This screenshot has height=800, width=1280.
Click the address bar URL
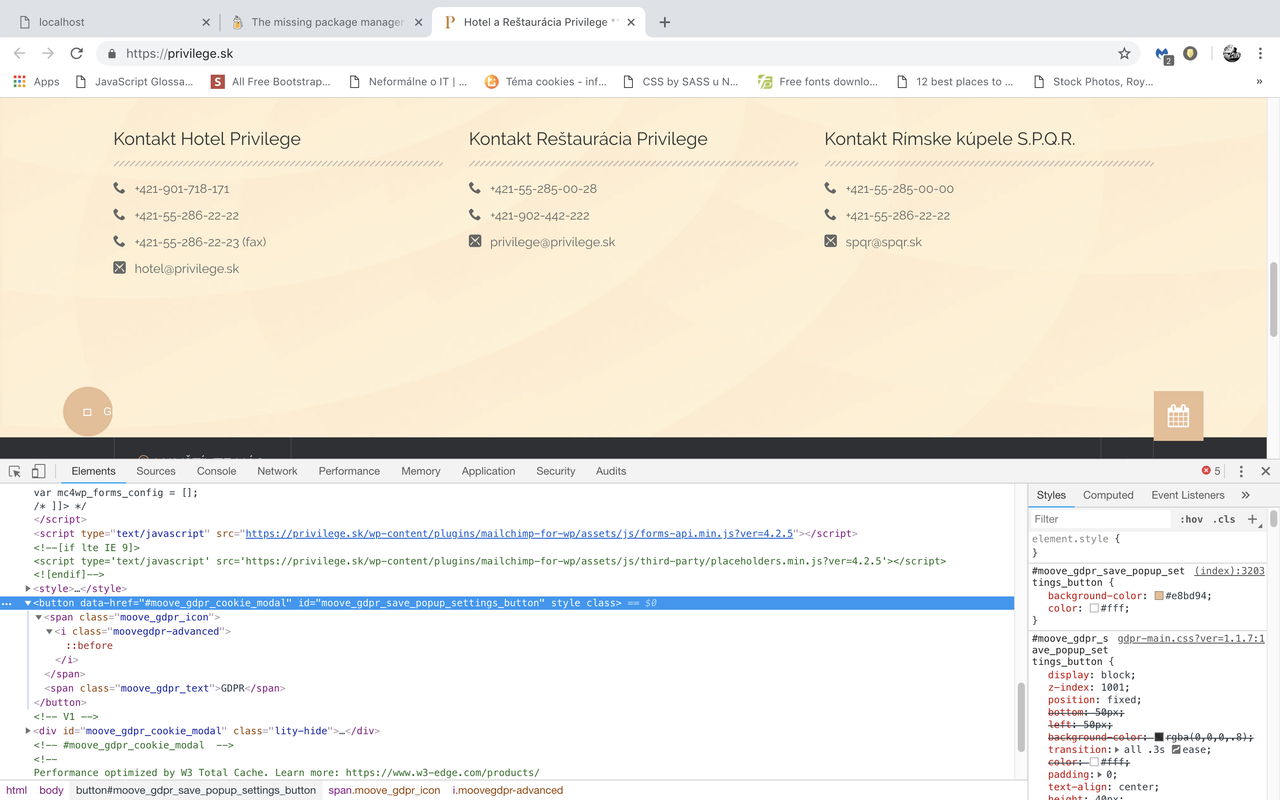180,54
